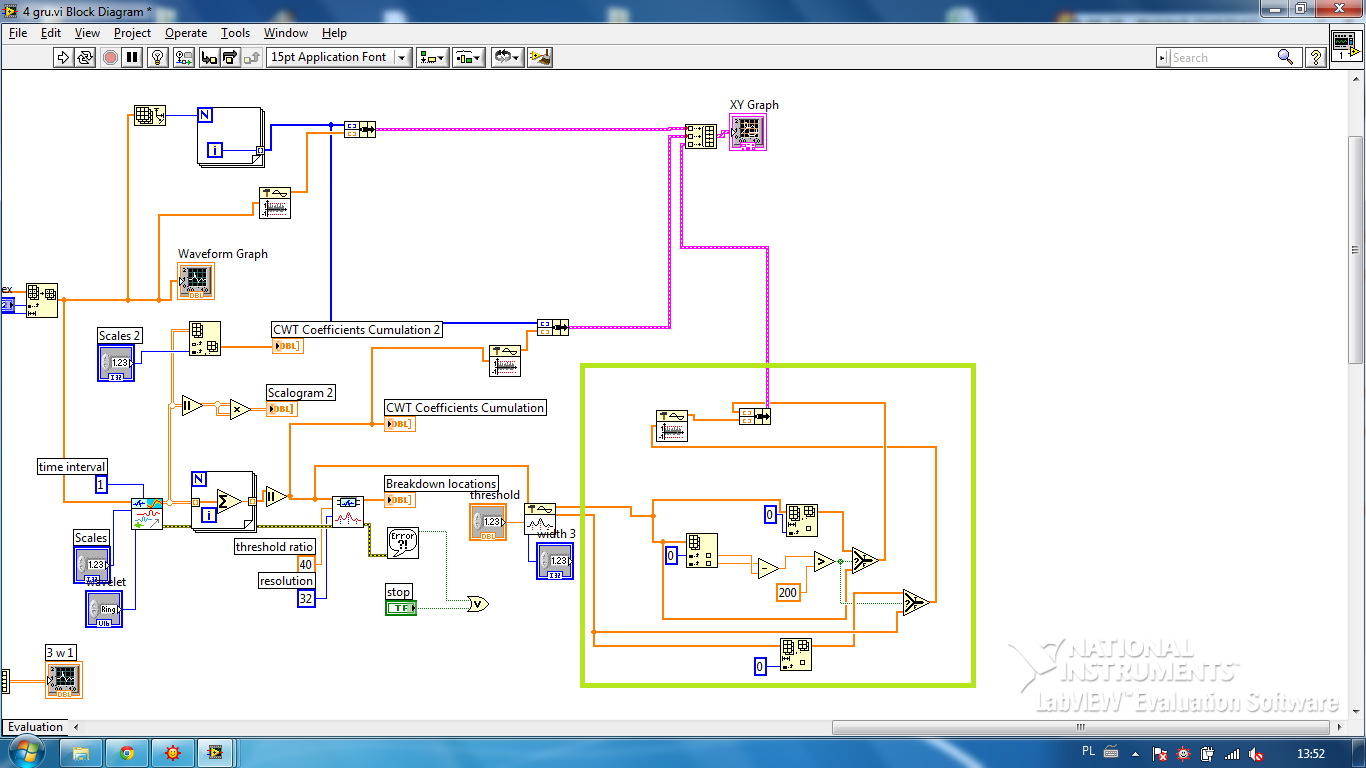Image resolution: width=1366 pixels, height=768 pixels.
Task: Click the Abort Execution button
Action: (x=110, y=57)
